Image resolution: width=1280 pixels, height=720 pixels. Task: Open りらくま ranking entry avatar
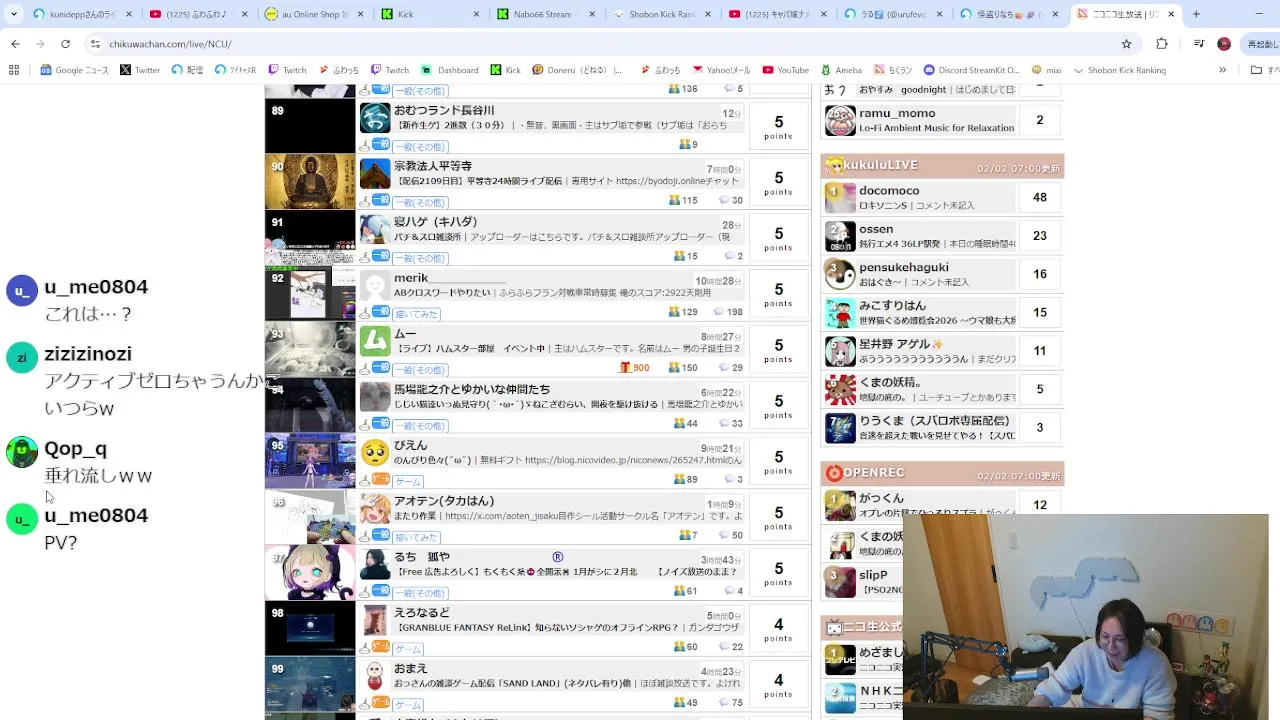coord(840,428)
